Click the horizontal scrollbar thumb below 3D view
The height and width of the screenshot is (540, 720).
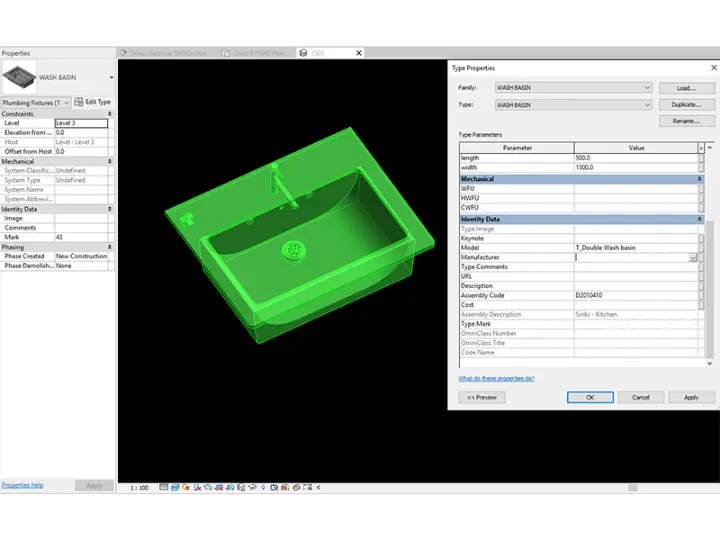[633, 488]
